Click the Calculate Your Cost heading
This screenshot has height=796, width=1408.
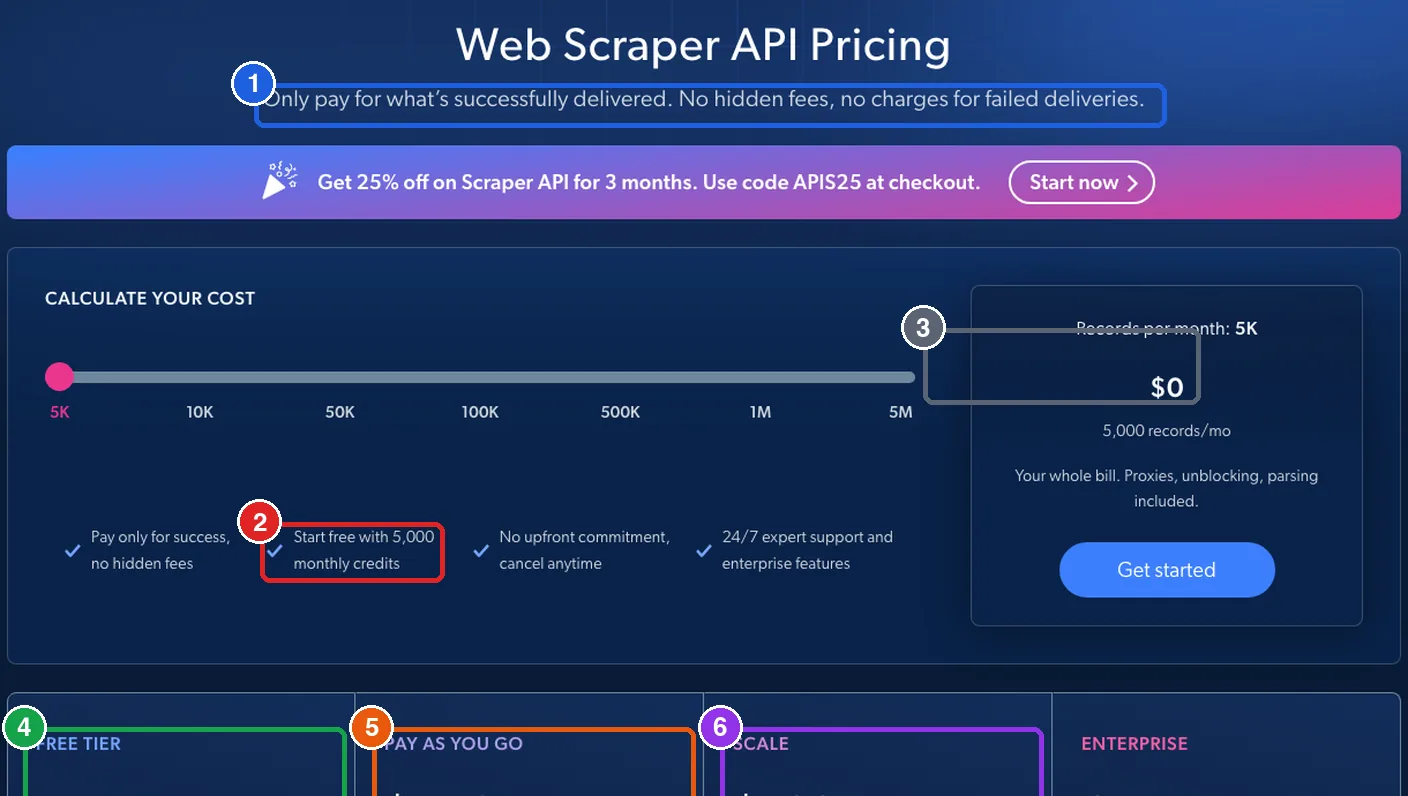pyautogui.click(x=150, y=298)
